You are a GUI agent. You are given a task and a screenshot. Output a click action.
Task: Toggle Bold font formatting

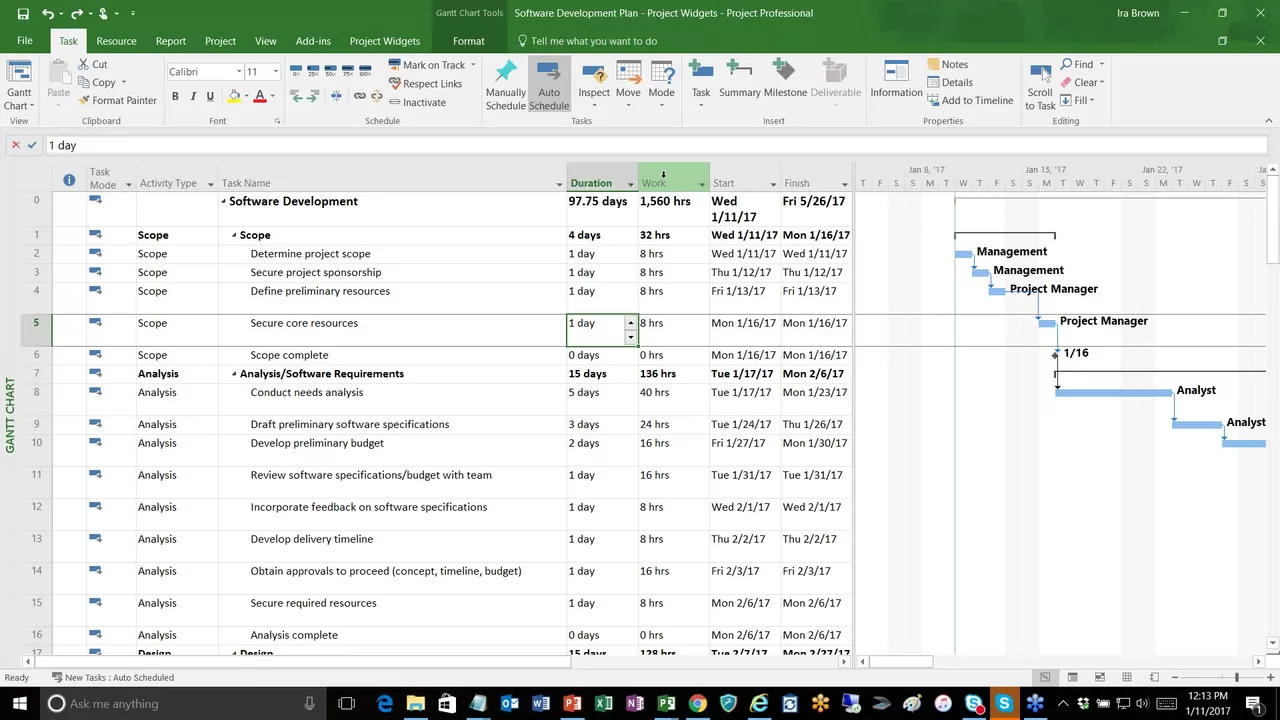pos(175,96)
